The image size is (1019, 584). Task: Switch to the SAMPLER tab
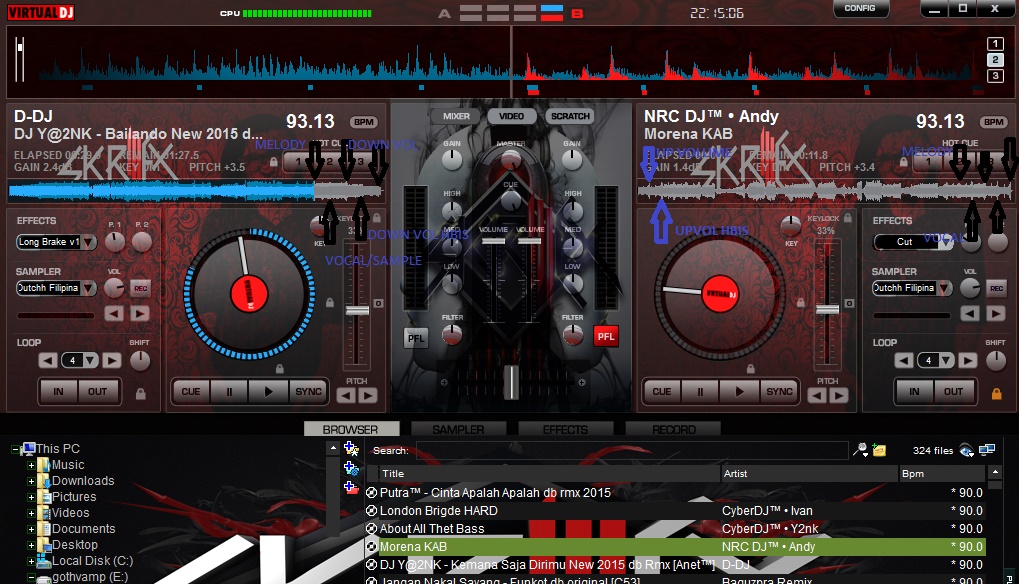[458, 428]
